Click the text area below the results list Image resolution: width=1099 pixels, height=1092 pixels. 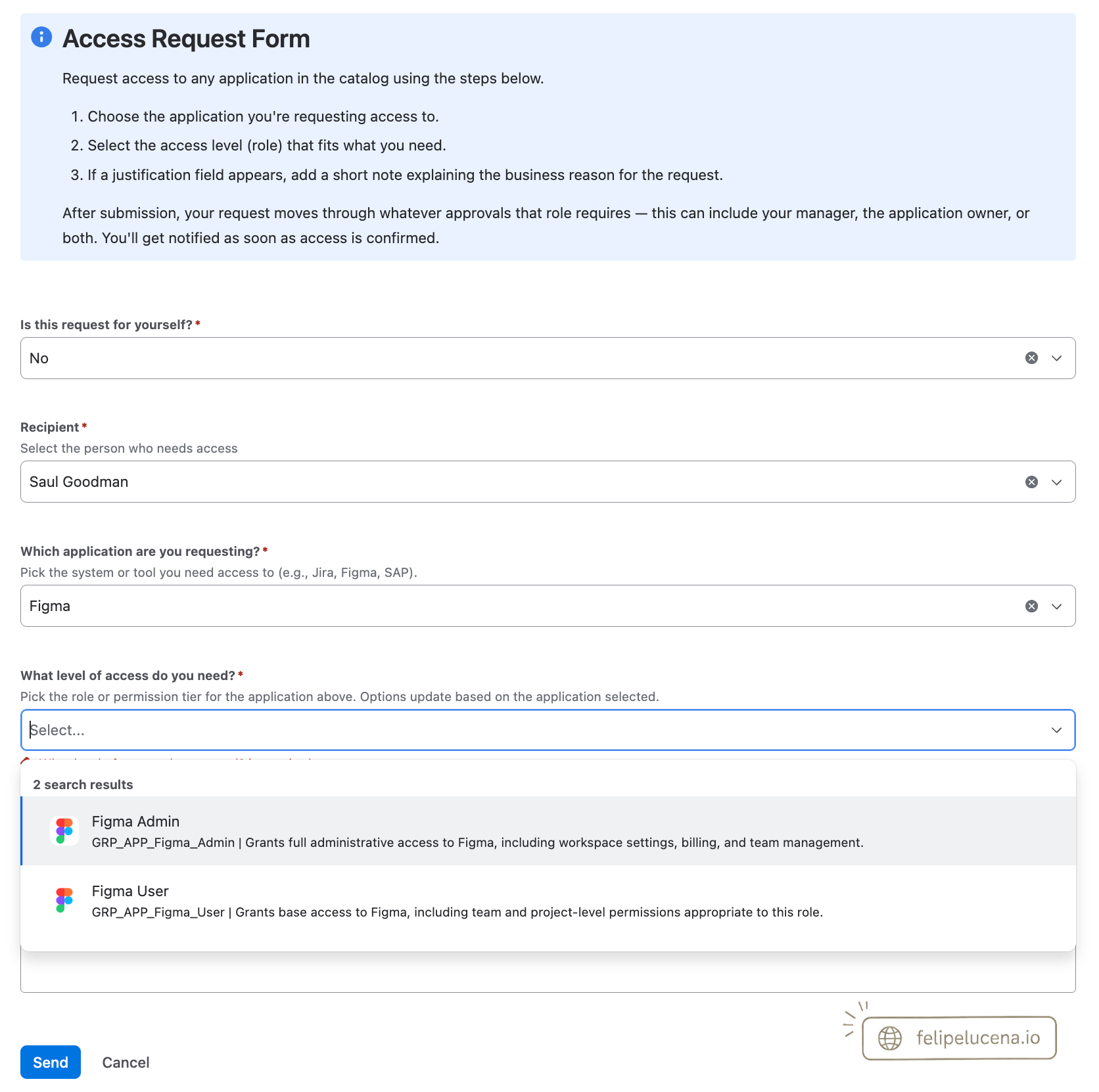[x=548, y=972]
